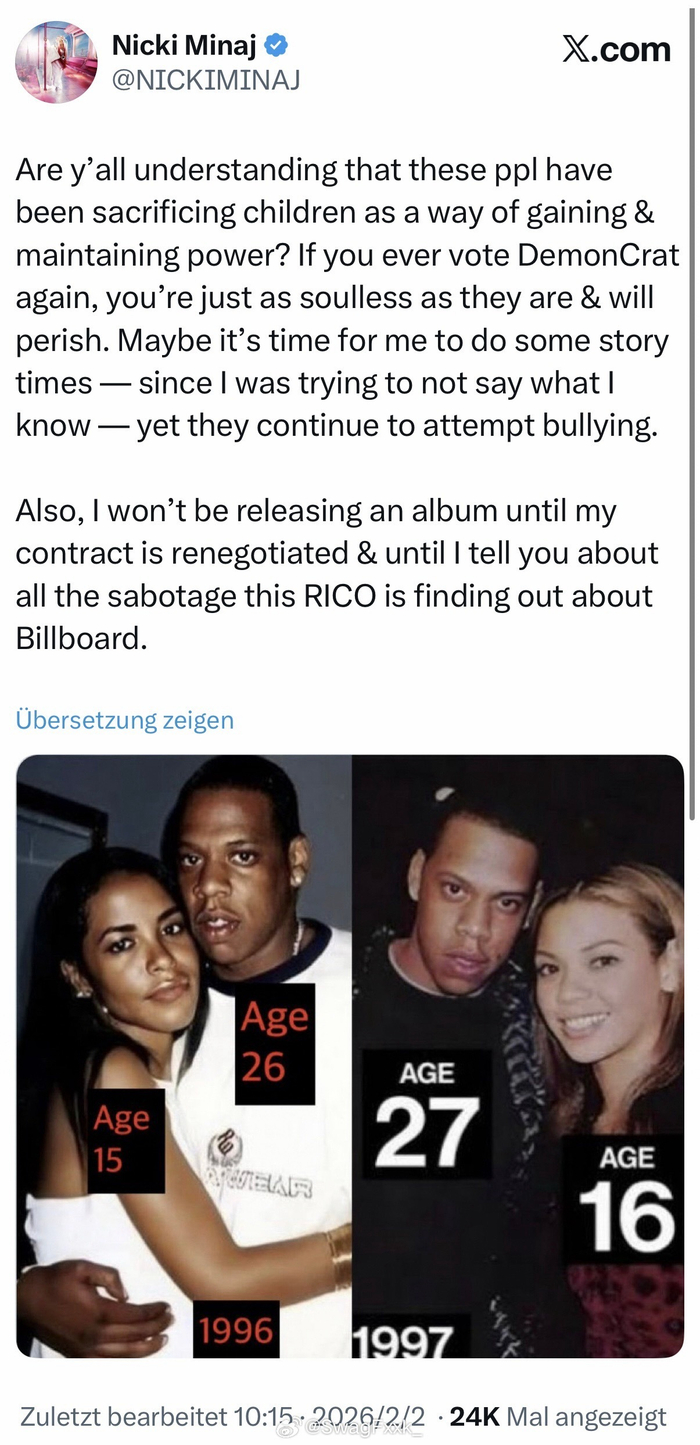
Task: Click the tweet paragraph mentioning Billboard
Action: tap(336, 574)
